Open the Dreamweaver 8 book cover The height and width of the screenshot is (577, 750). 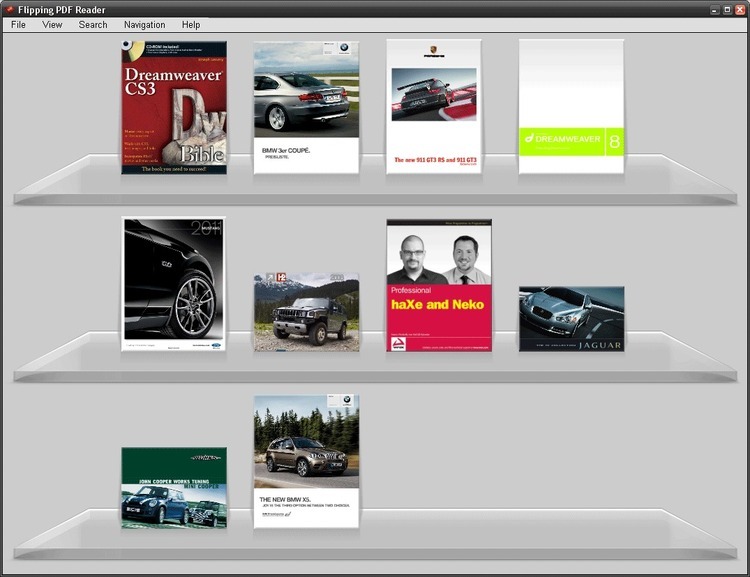point(572,107)
